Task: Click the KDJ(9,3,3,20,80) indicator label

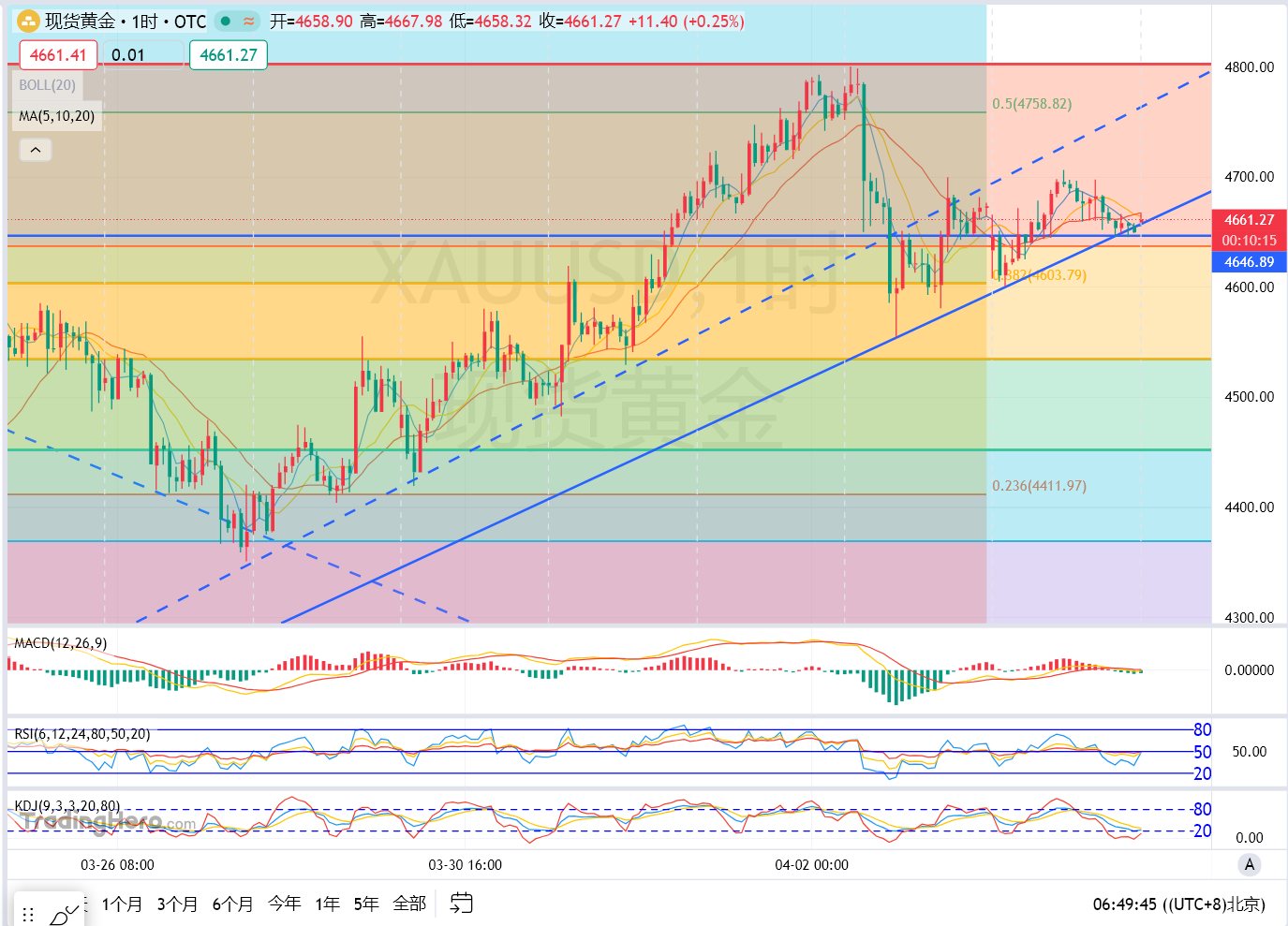Action: pyautogui.click(x=67, y=806)
